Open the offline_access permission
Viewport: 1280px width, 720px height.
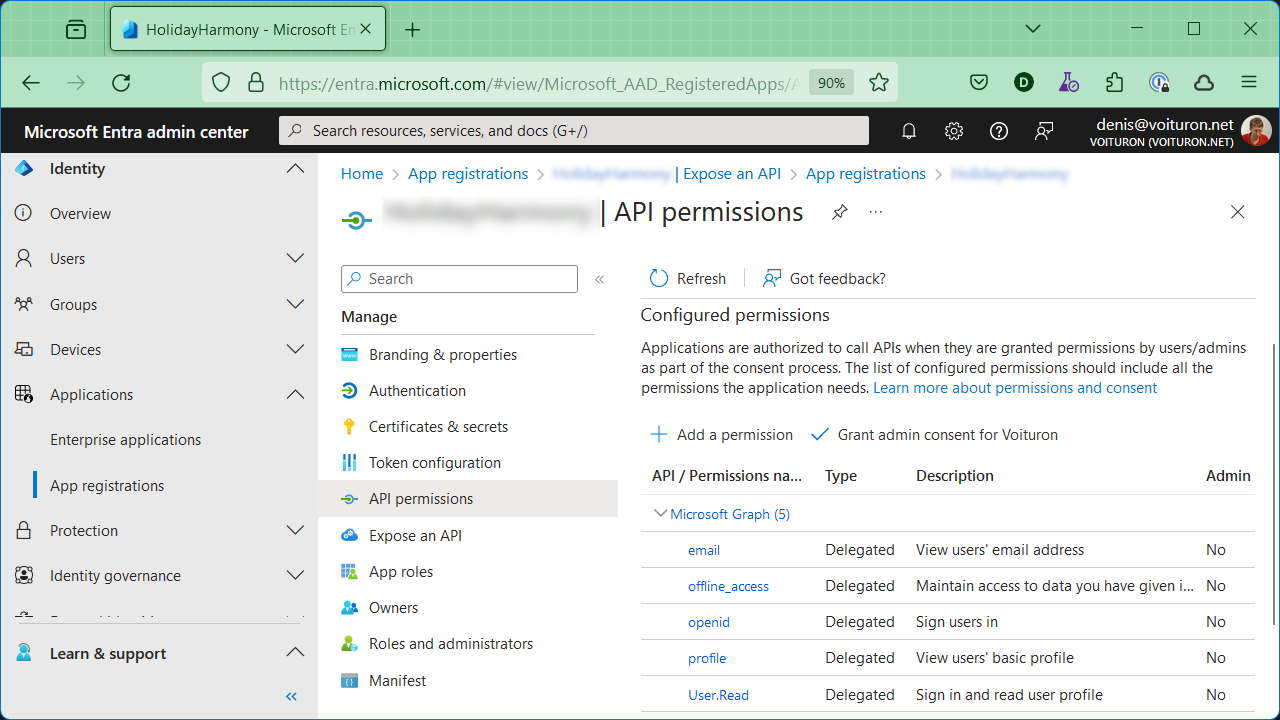[728, 586]
